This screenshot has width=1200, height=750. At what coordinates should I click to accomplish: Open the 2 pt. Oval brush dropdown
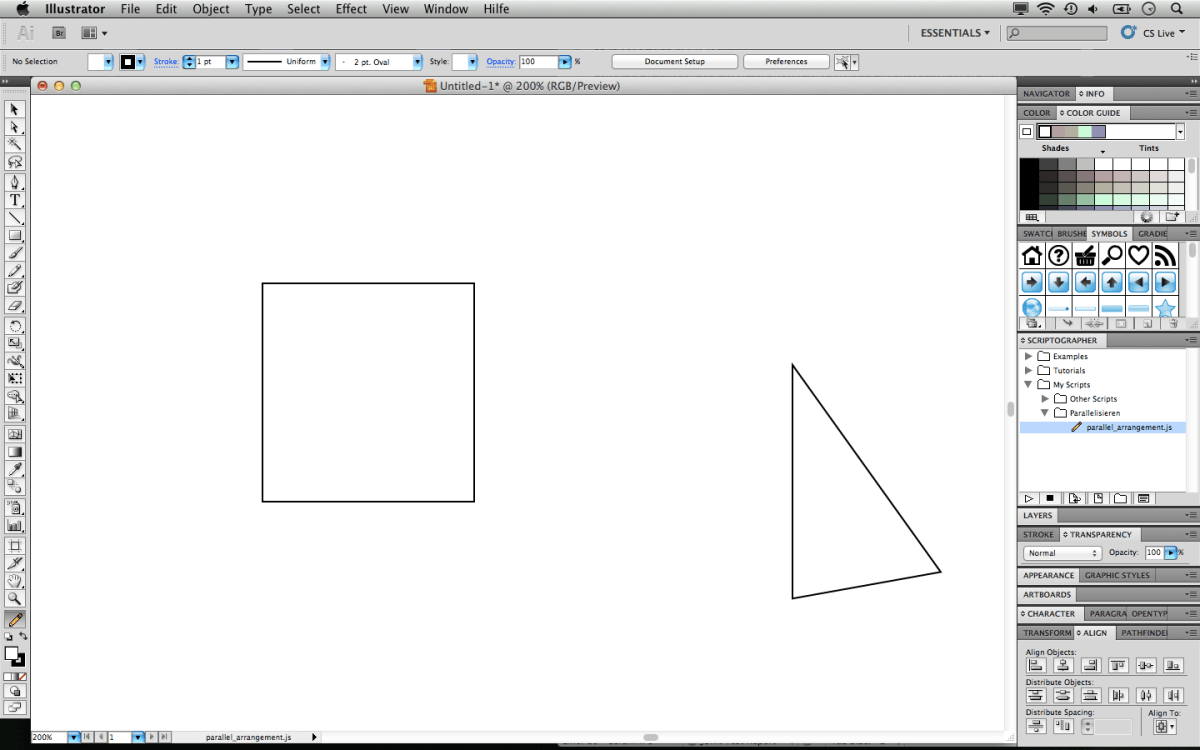click(418, 62)
